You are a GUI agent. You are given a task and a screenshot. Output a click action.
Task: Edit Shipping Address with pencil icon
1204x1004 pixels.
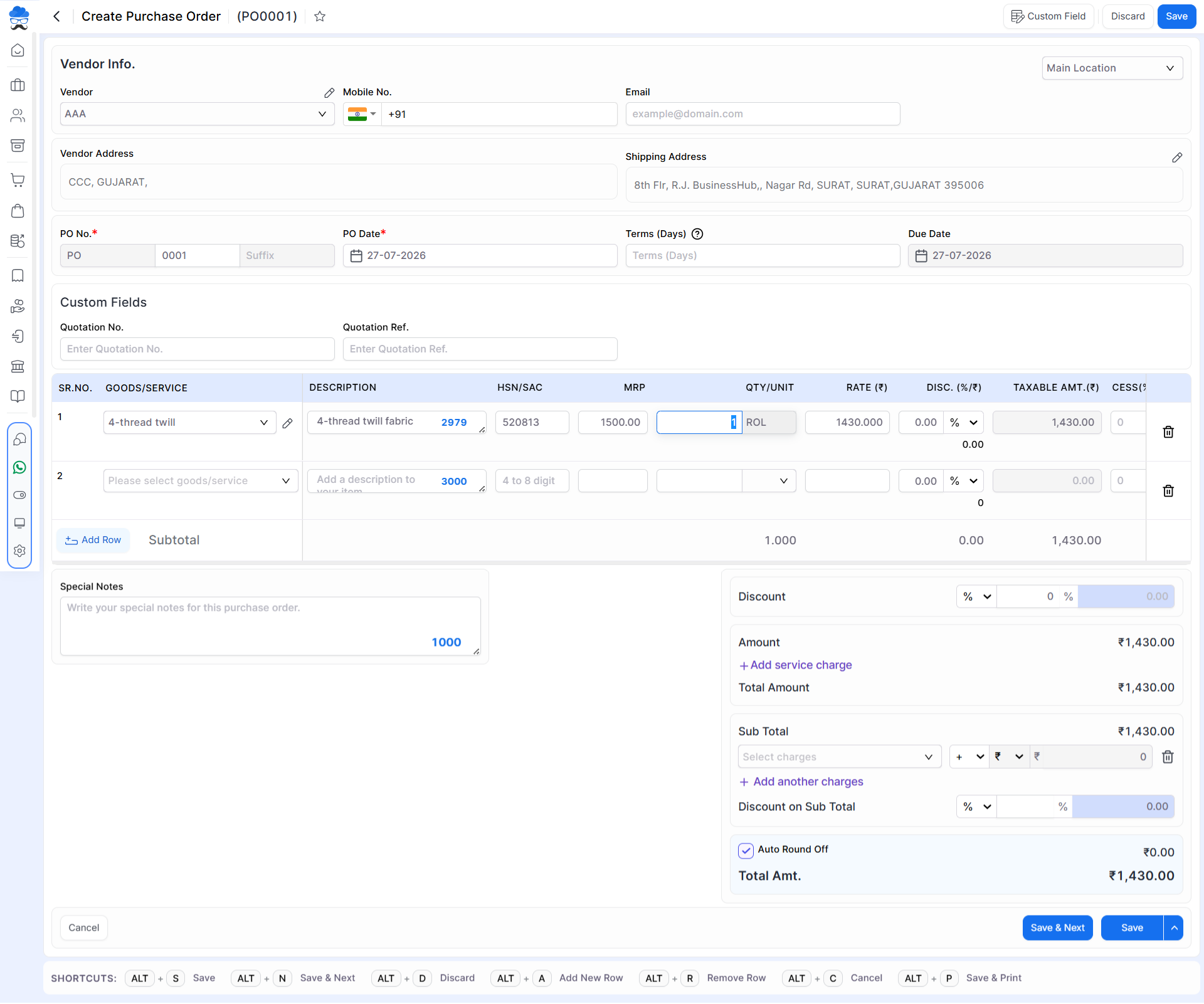click(x=1177, y=157)
